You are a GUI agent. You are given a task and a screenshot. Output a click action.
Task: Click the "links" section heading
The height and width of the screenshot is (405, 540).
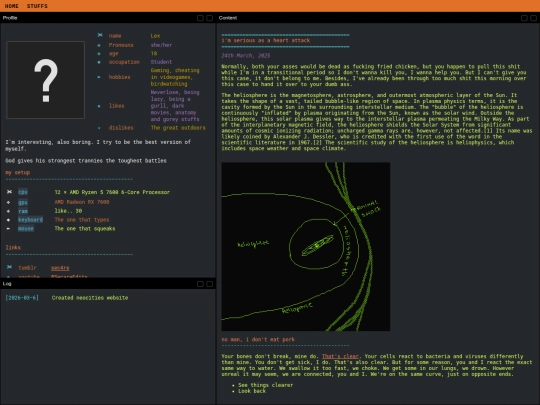point(13,247)
